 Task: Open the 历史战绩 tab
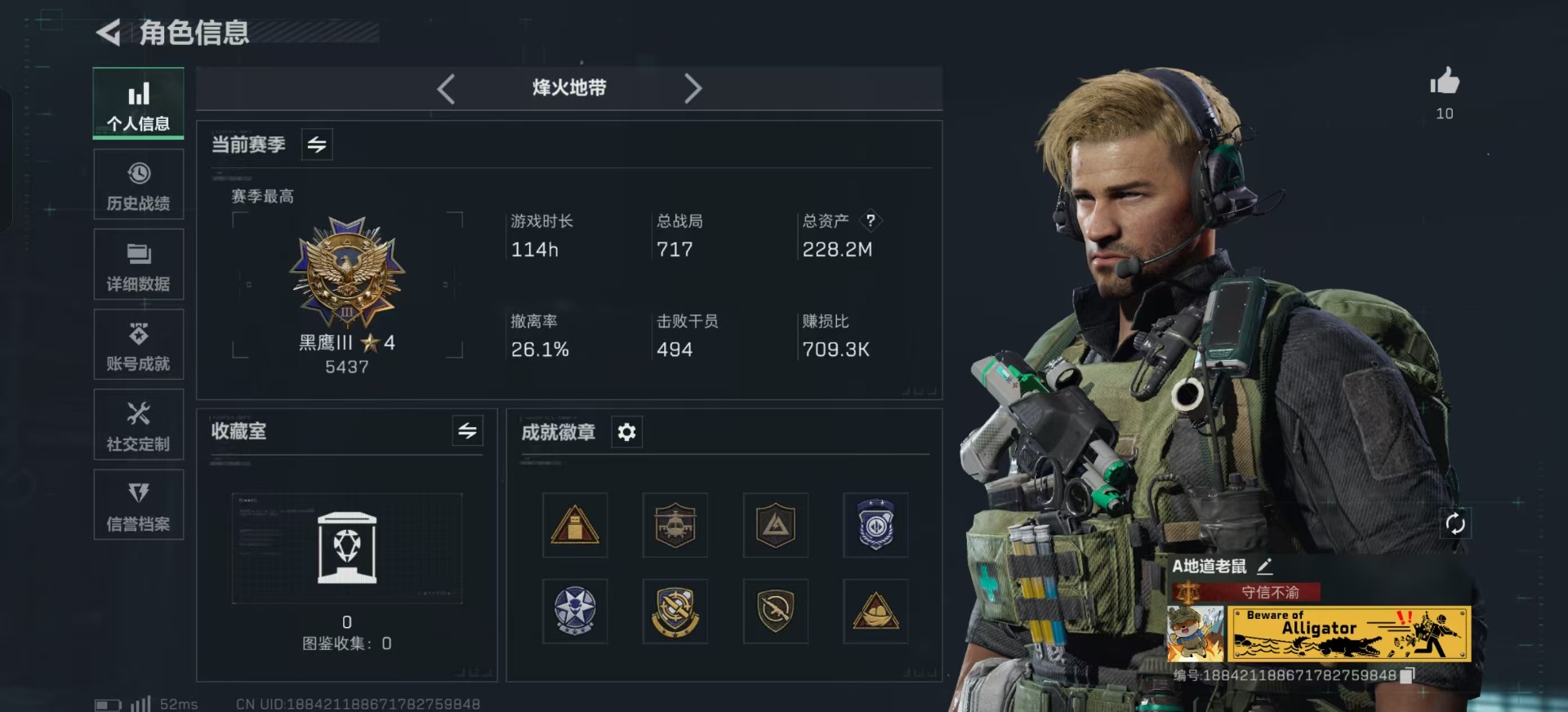[x=138, y=185]
